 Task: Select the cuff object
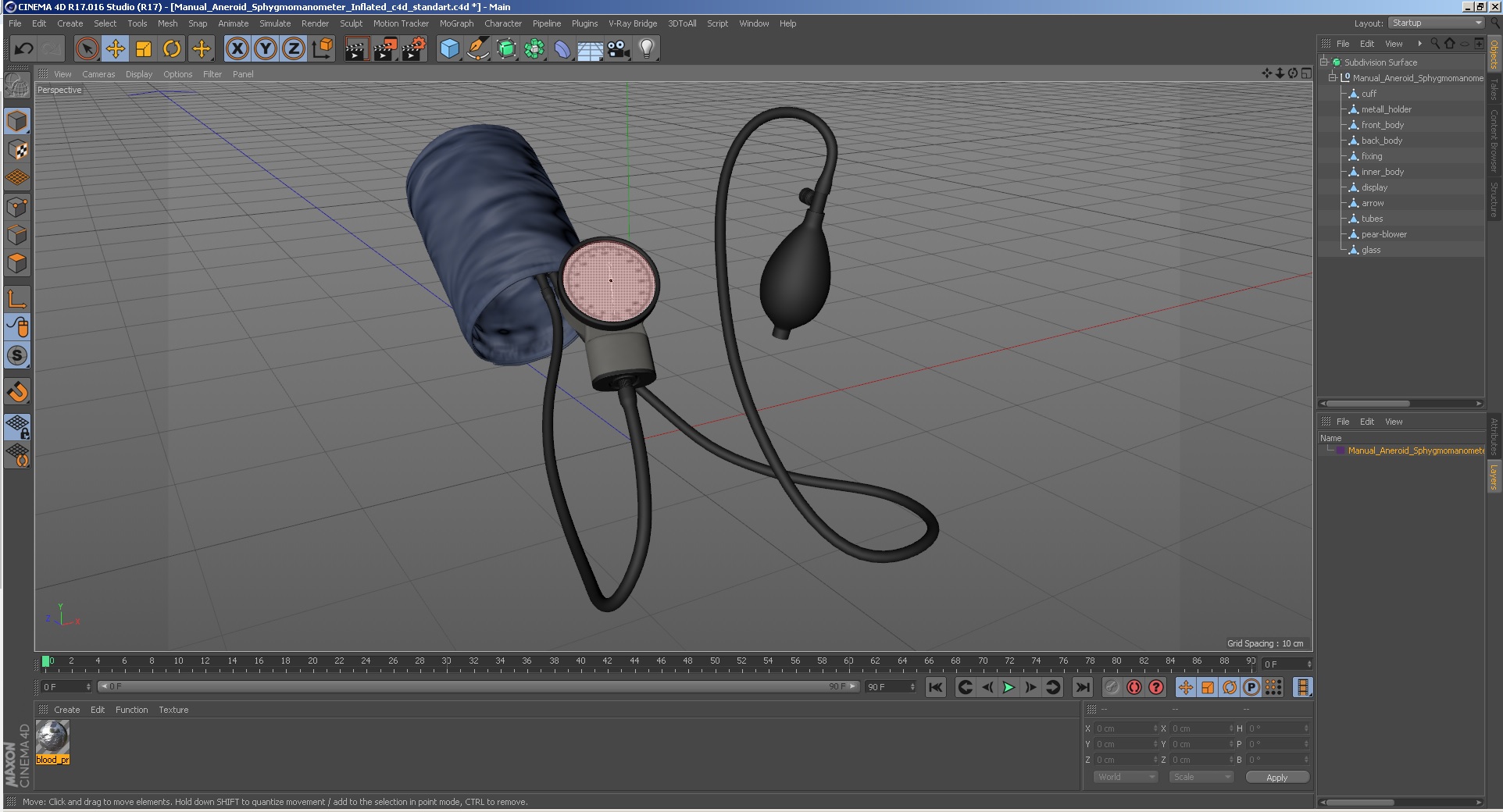[1369, 94]
